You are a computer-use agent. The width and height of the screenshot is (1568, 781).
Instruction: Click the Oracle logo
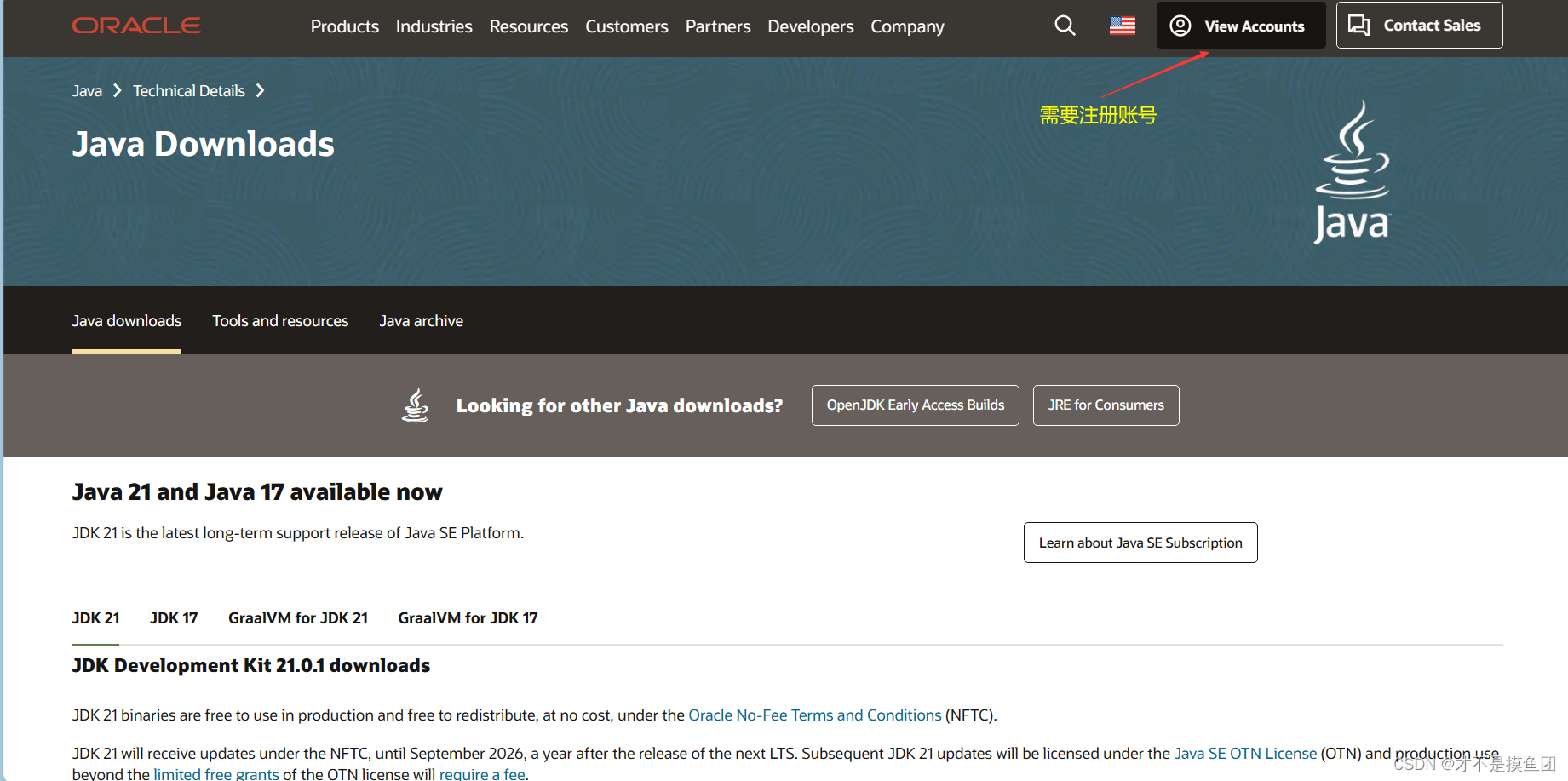pyautogui.click(x=135, y=26)
